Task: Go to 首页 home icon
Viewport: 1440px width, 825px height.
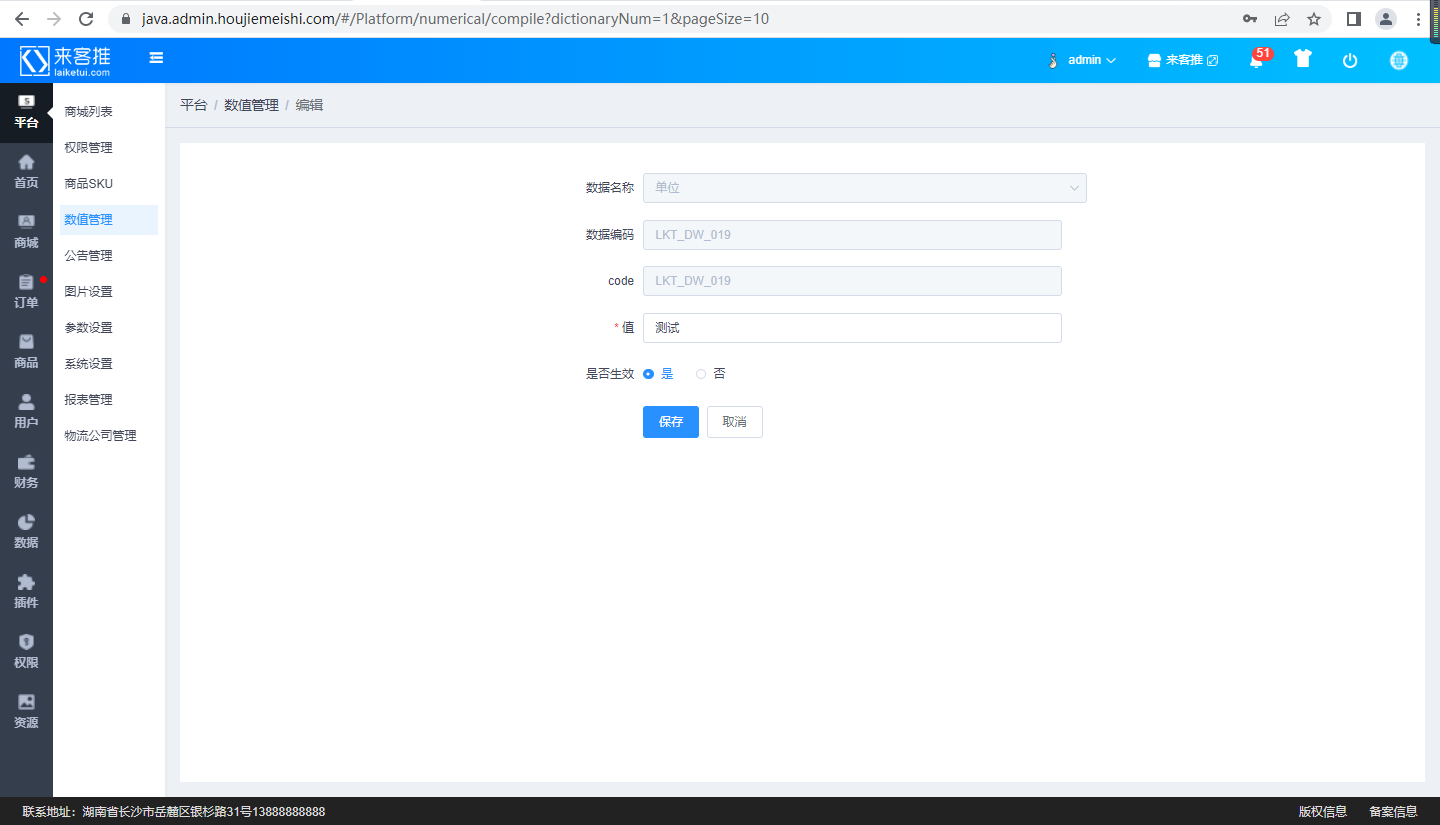Action: pyautogui.click(x=26, y=172)
